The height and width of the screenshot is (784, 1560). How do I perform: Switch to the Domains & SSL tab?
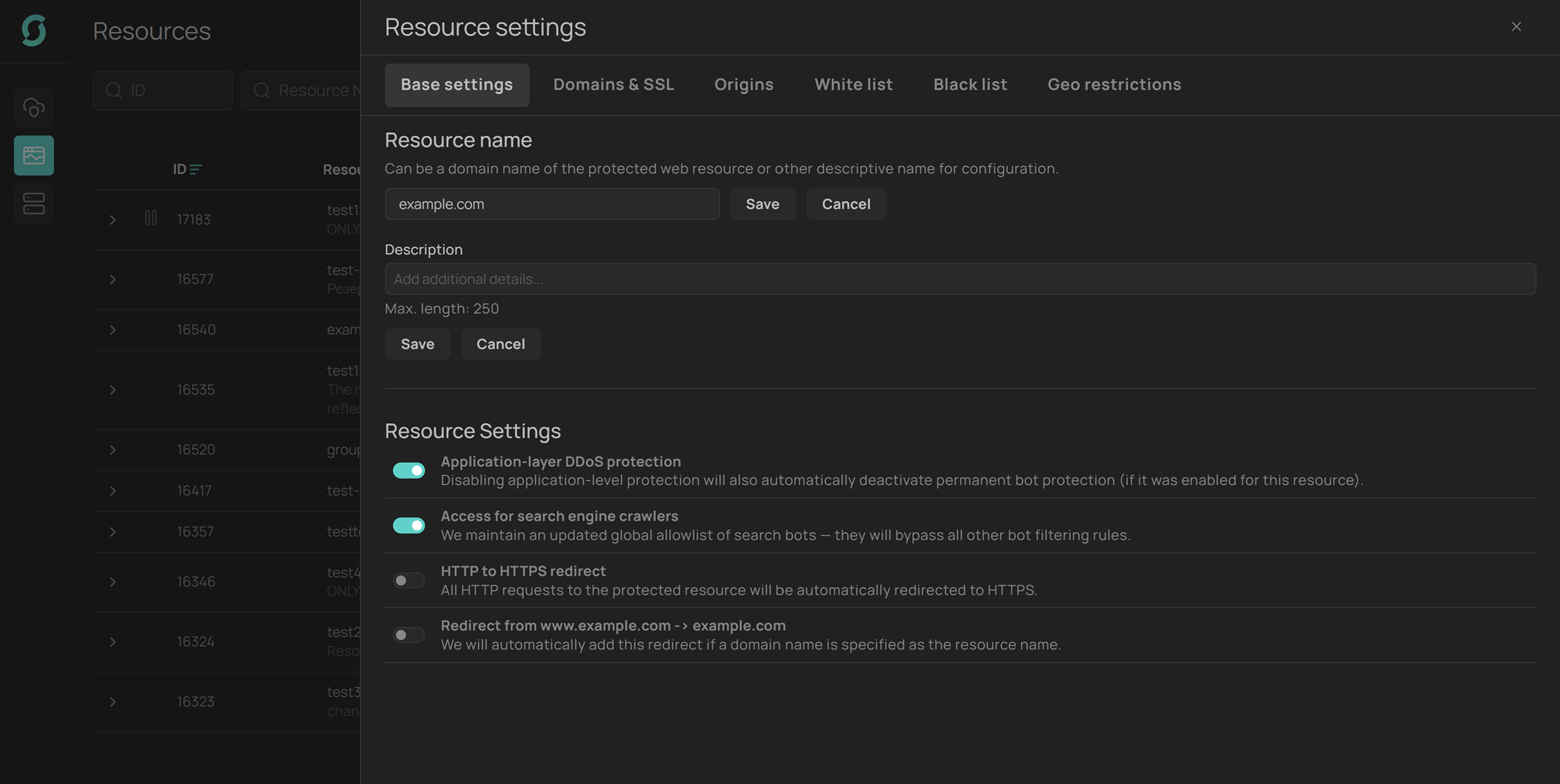[613, 85]
